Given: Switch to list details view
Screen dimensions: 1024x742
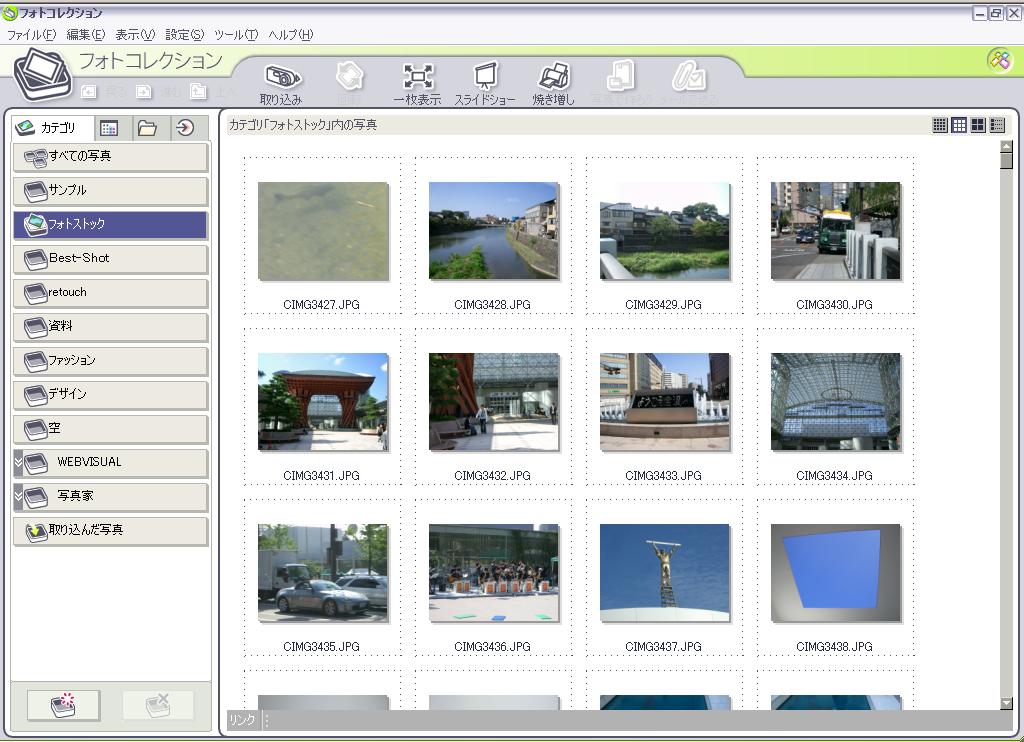Looking at the screenshot, I should tap(997, 125).
